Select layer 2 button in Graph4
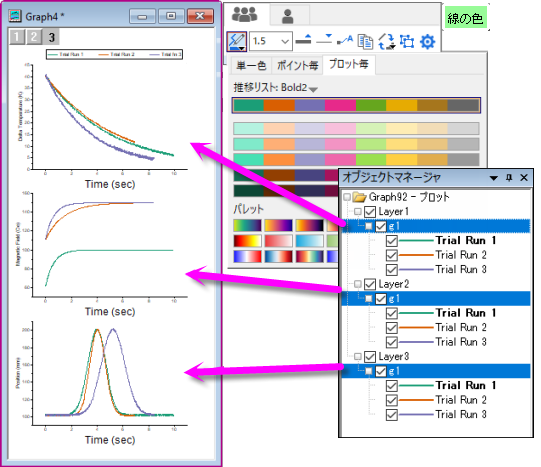Image resolution: width=541 pixels, height=467 pixels. click(x=34, y=37)
